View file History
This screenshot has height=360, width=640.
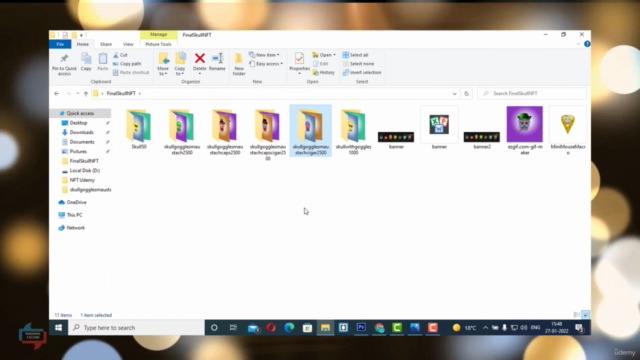click(324, 73)
